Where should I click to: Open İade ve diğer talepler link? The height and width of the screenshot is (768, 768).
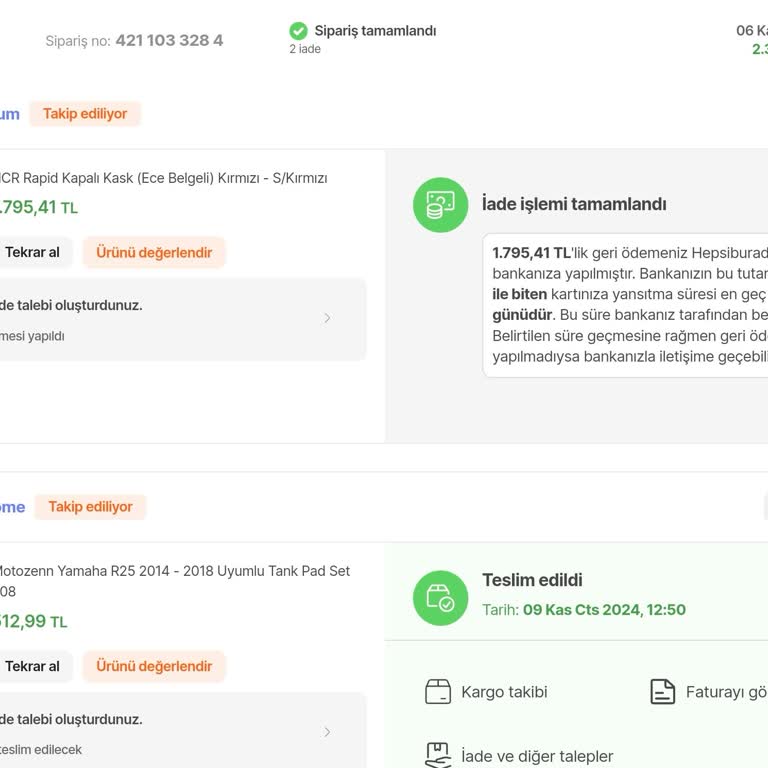coord(537,756)
